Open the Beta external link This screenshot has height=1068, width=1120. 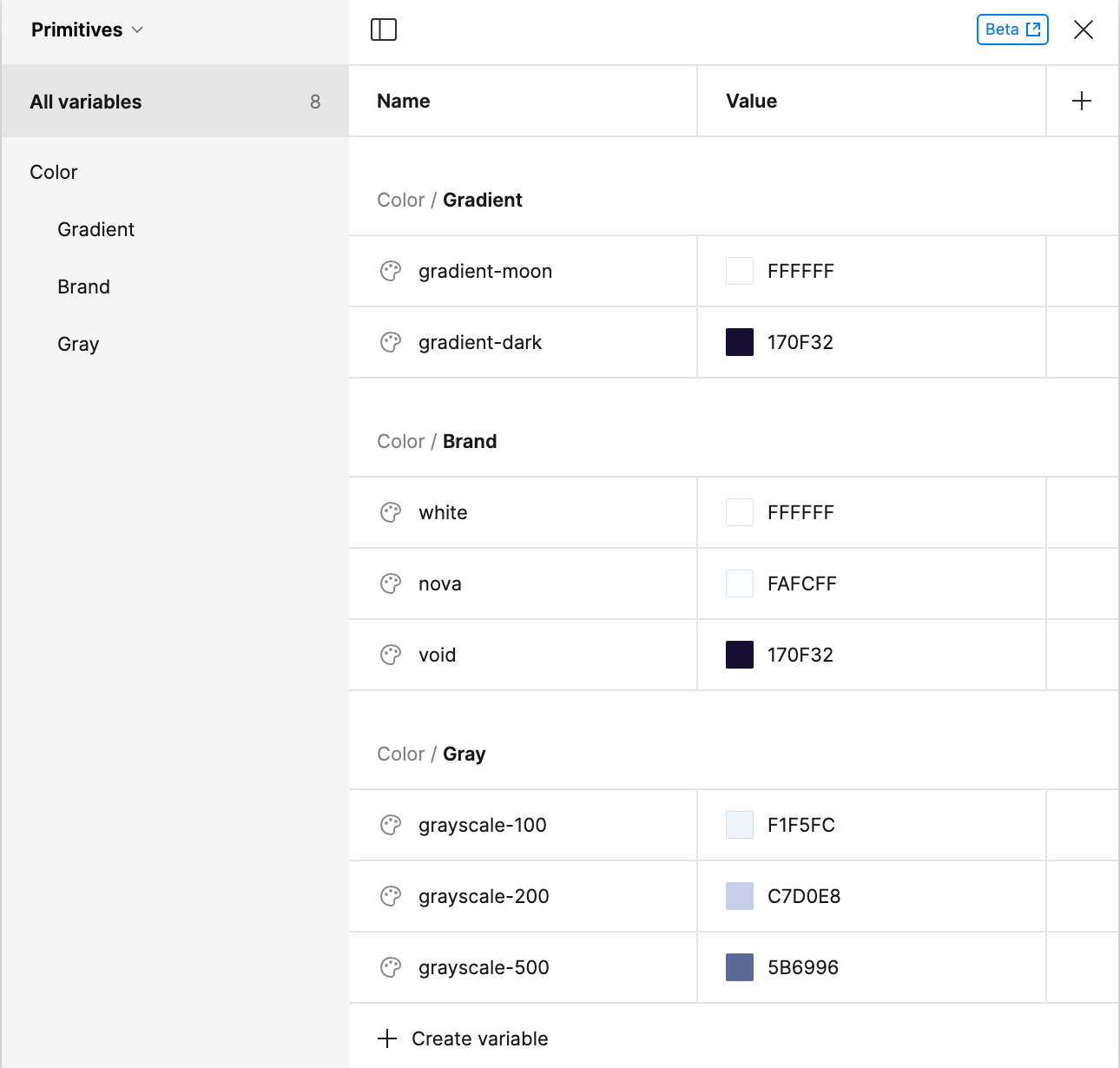[x=1012, y=30]
